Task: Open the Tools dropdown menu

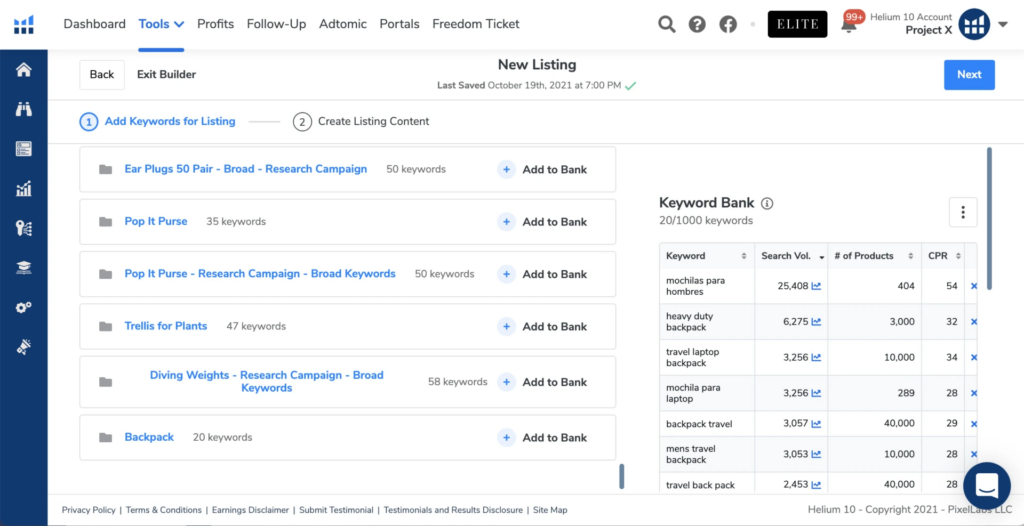Action: tap(161, 24)
